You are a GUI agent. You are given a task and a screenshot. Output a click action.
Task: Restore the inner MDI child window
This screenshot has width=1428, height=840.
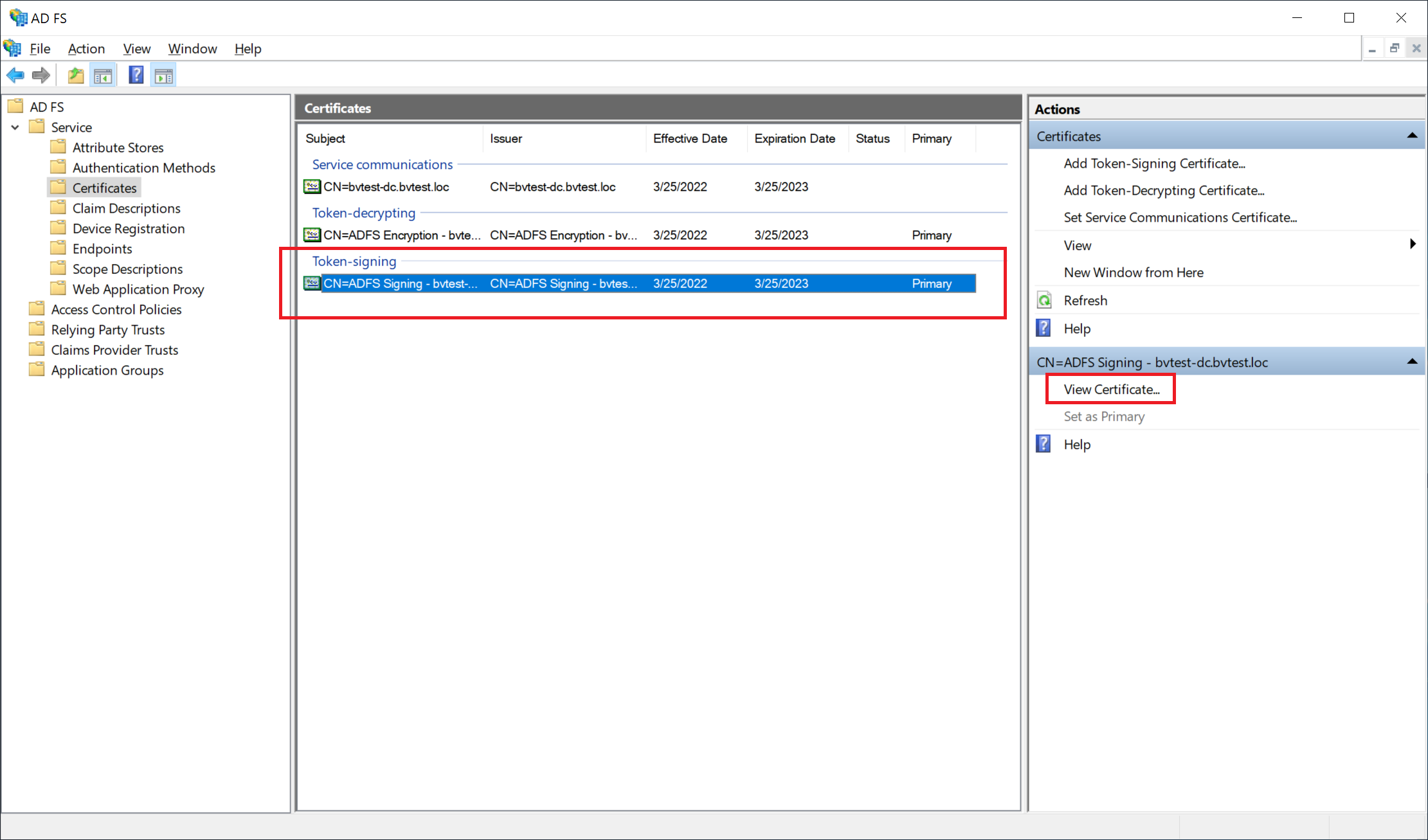coord(1394,48)
